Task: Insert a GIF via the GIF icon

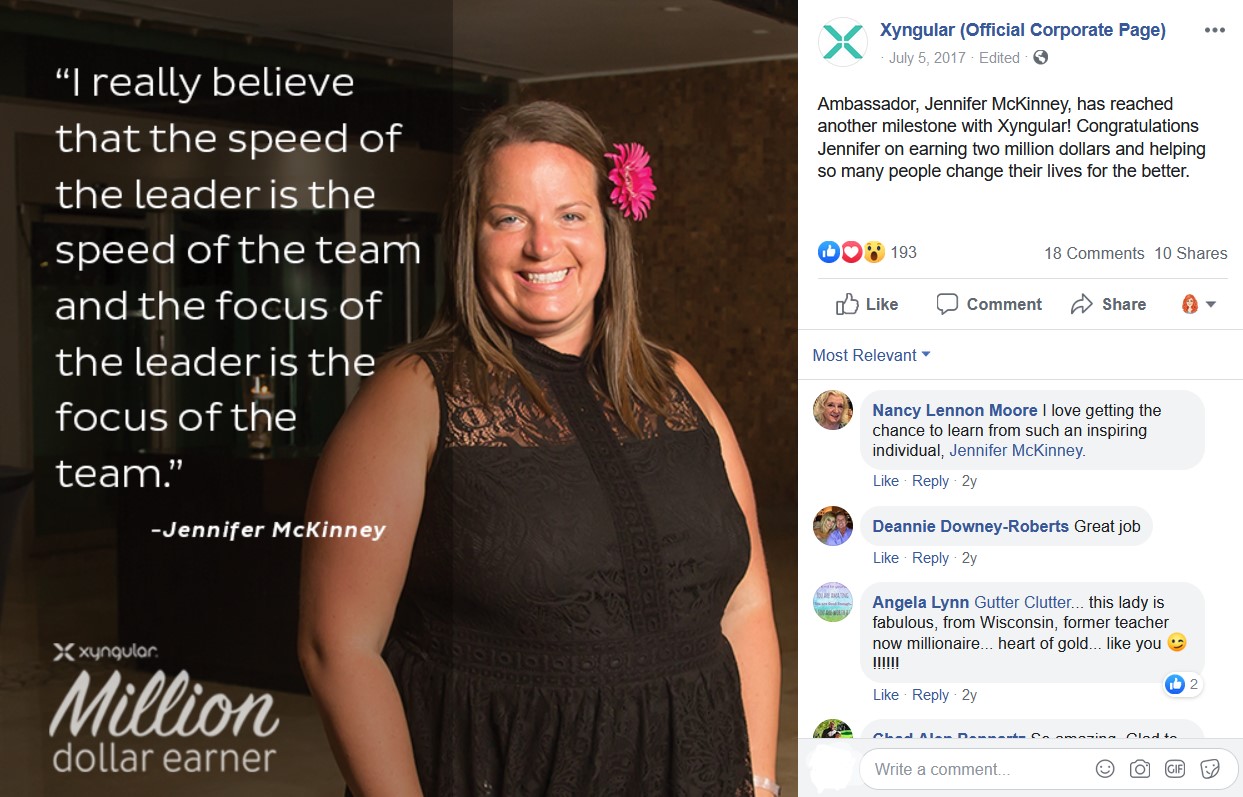Action: (1175, 769)
